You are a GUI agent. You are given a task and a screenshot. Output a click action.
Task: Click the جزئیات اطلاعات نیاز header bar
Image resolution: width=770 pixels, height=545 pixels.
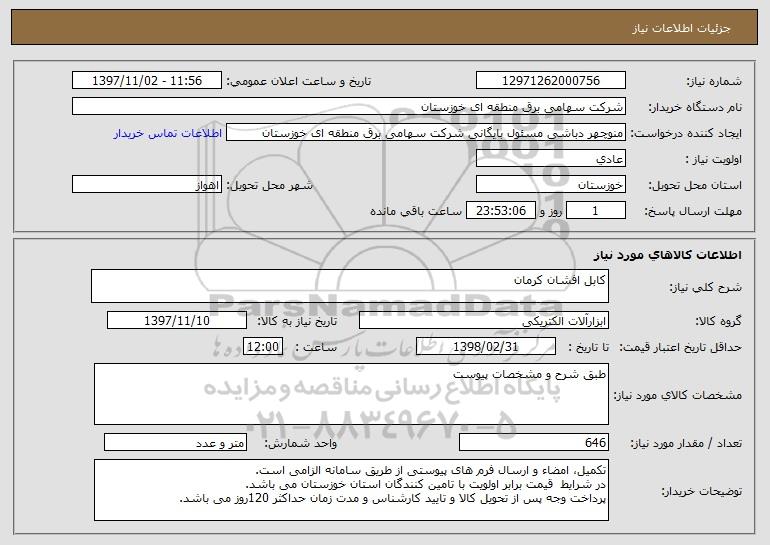pos(385,28)
